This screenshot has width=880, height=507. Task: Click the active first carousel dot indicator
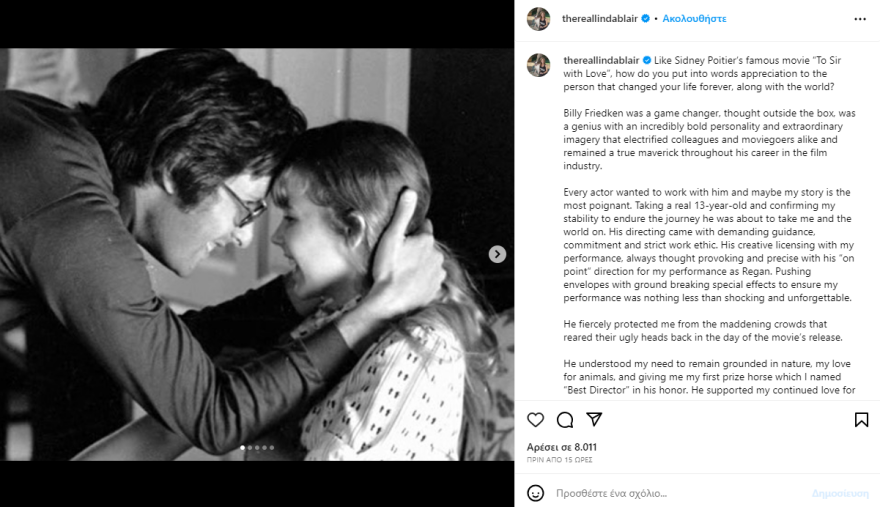coord(243,448)
